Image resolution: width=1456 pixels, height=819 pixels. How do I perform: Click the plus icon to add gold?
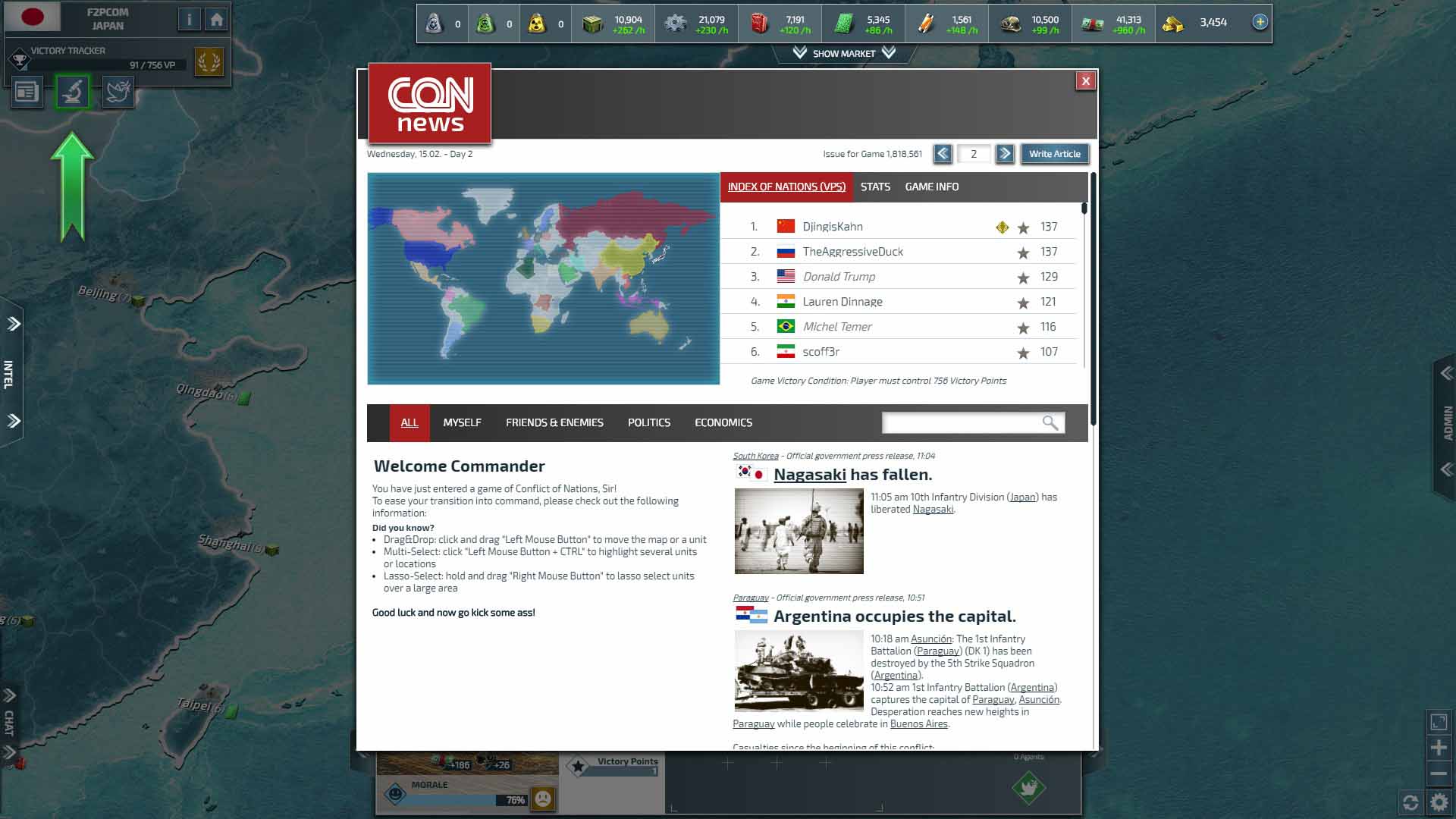click(x=1260, y=22)
